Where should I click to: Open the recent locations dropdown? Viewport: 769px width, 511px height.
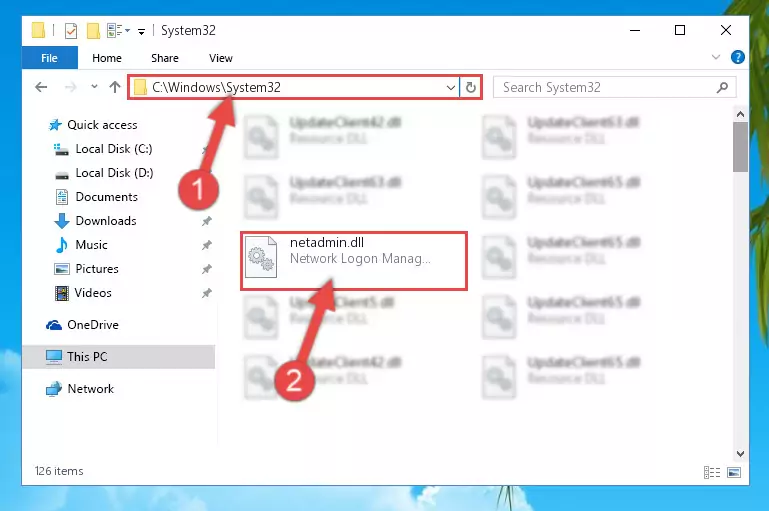[94, 87]
